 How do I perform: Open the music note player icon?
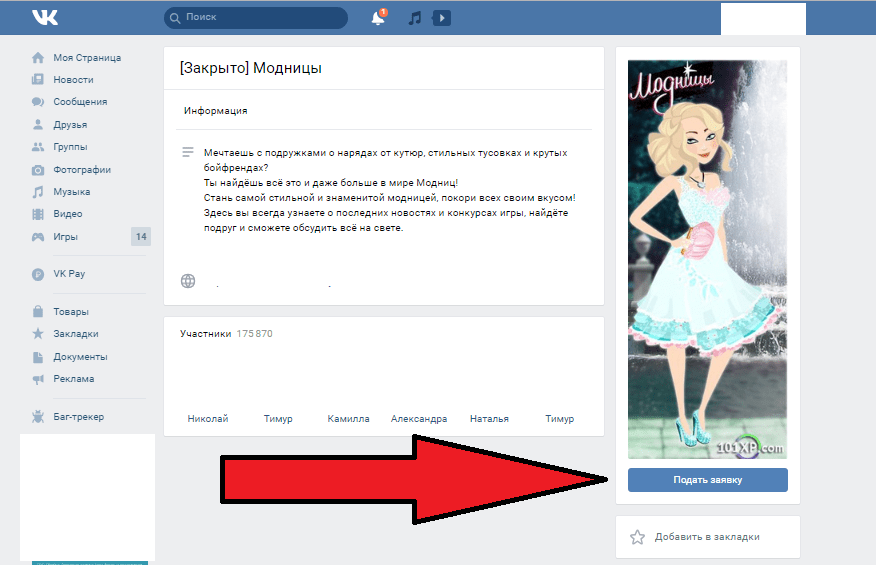415,18
